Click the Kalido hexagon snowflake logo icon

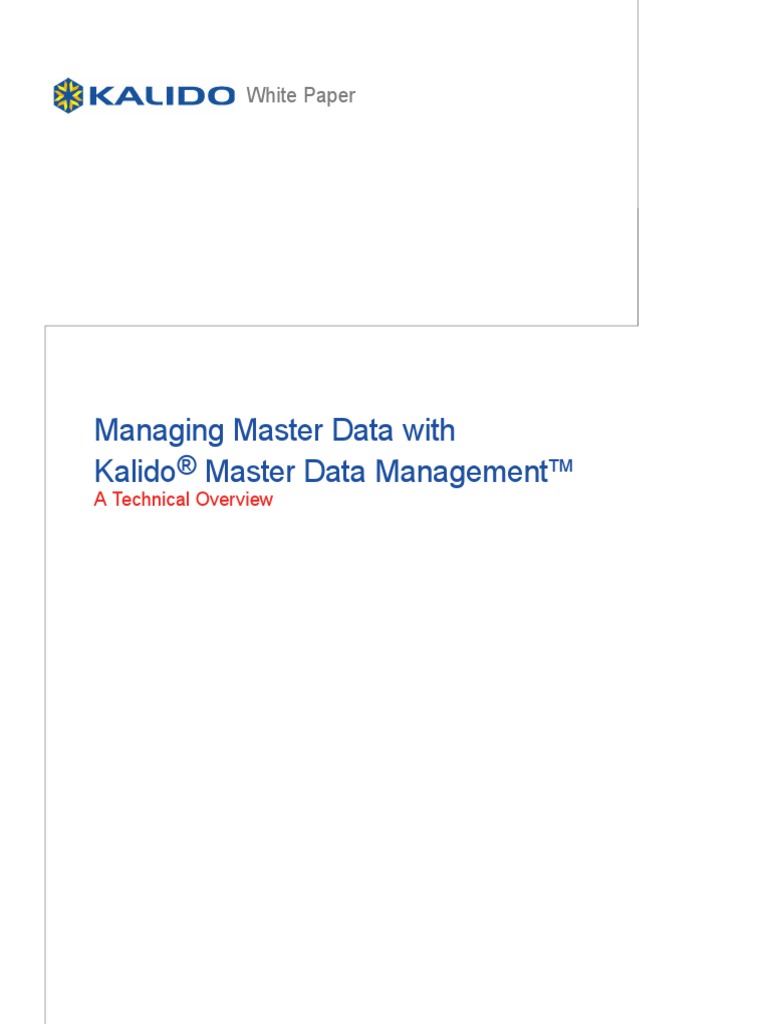point(69,96)
